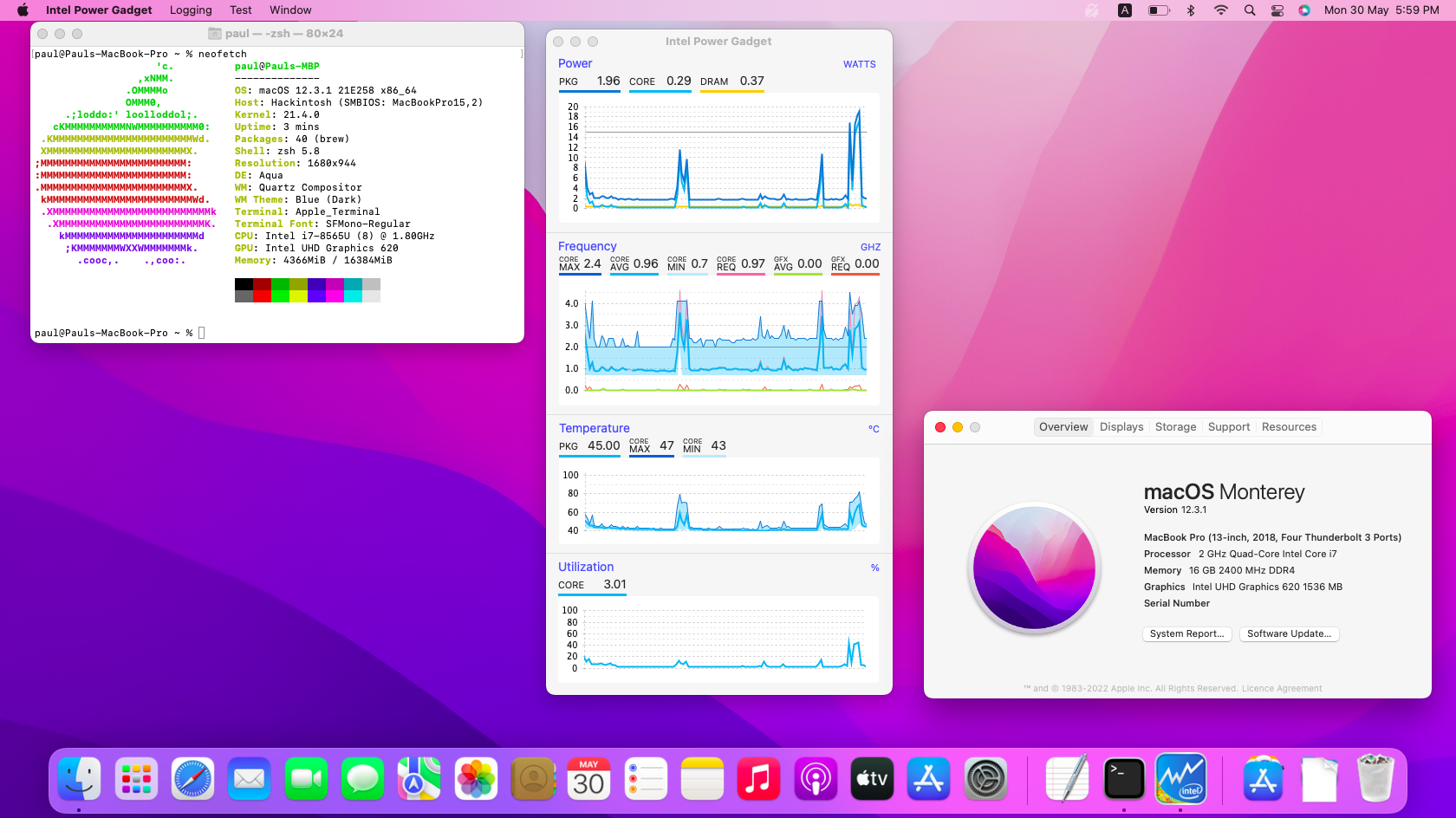
Task: Switch to Terminal via dock icon
Action: [x=1124, y=778]
